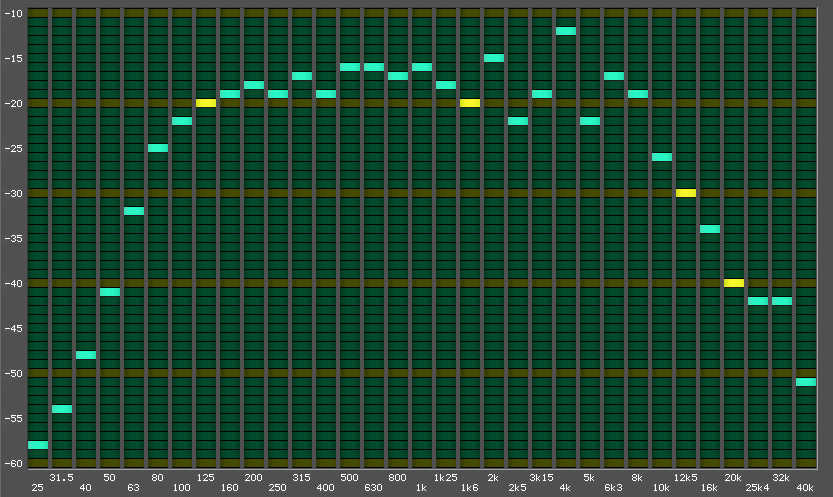Screen dimensions: 833x497
Task: Click the "250" frequency label
Action: click(x=277, y=487)
